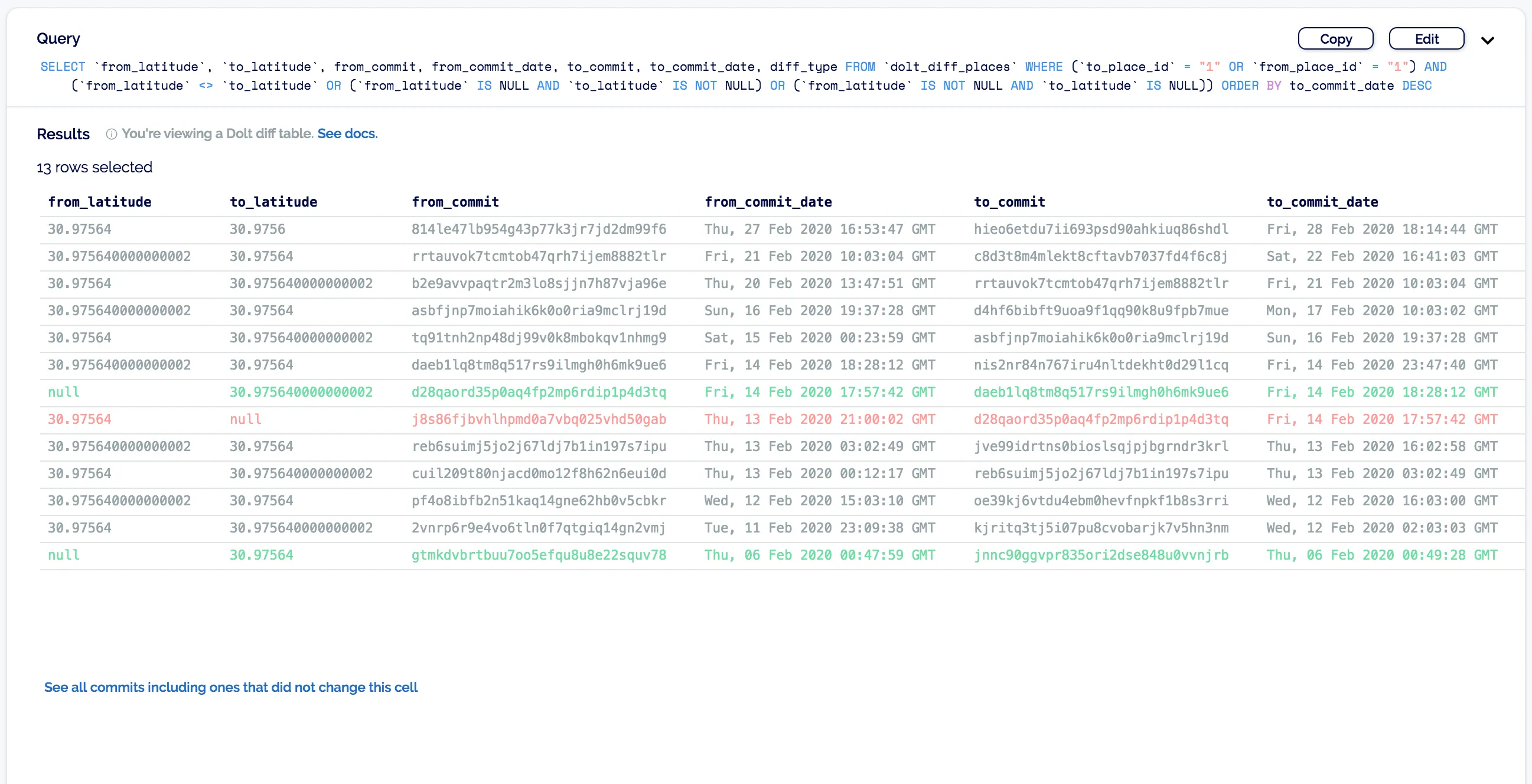The image size is (1532, 784).
Task: Click to_commit jve99idrtns0bioslsqjpjbgrndr3krl
Action: point(1101,446)
